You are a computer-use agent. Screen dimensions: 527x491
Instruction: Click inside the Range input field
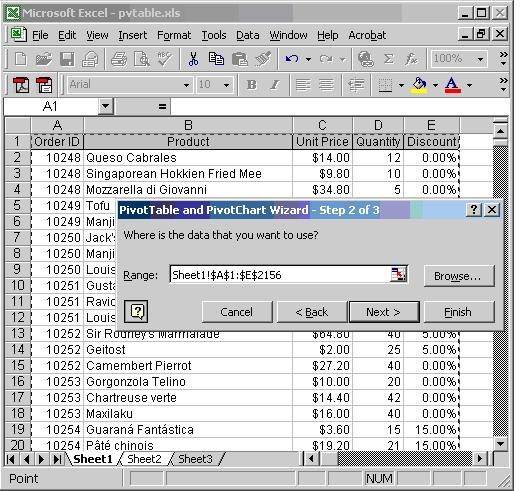[280, 275]
